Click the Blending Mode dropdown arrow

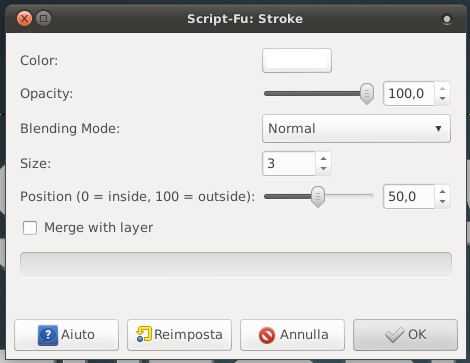(438, 129)
